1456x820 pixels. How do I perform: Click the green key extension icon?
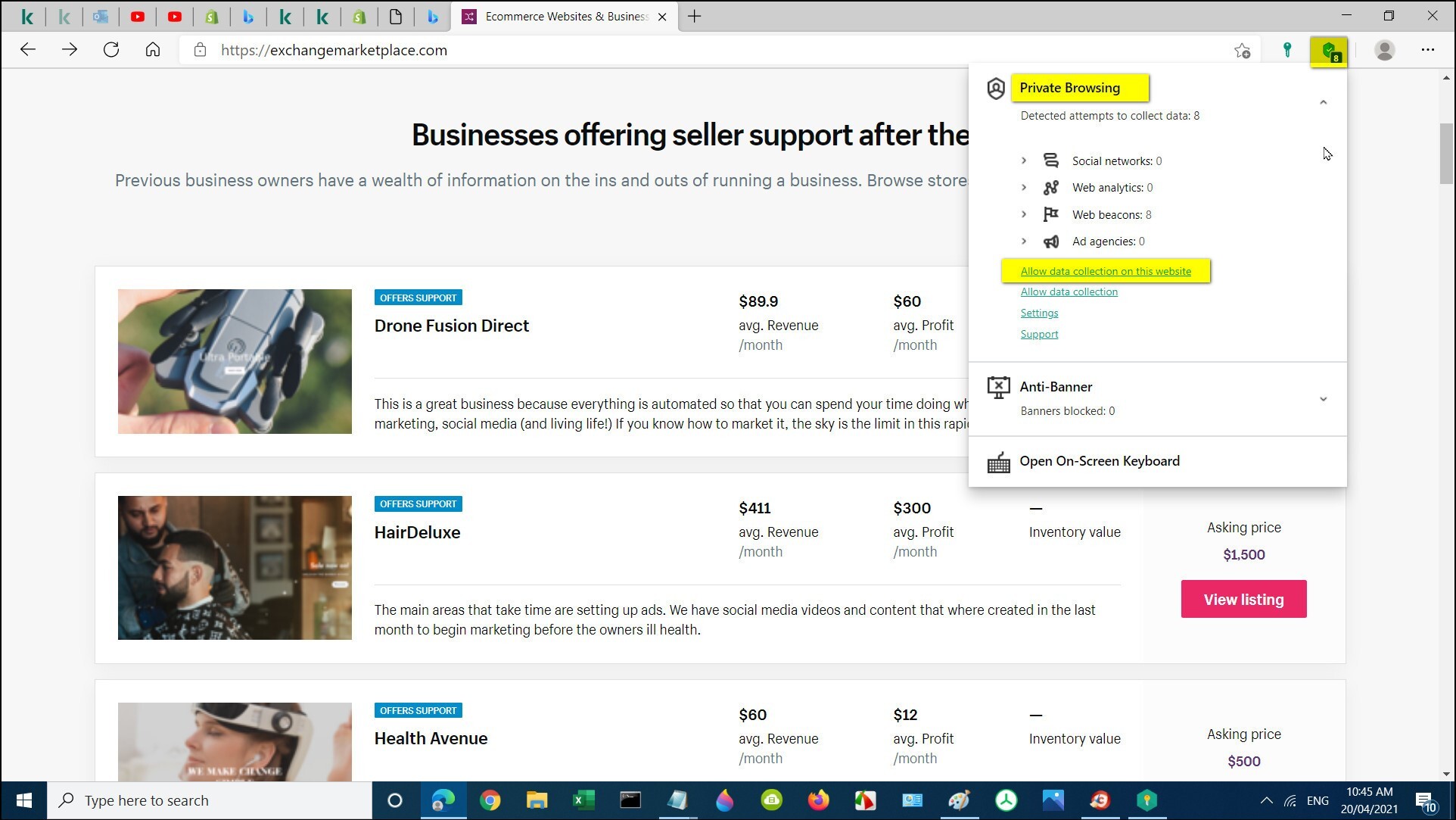coord(1286,51)
